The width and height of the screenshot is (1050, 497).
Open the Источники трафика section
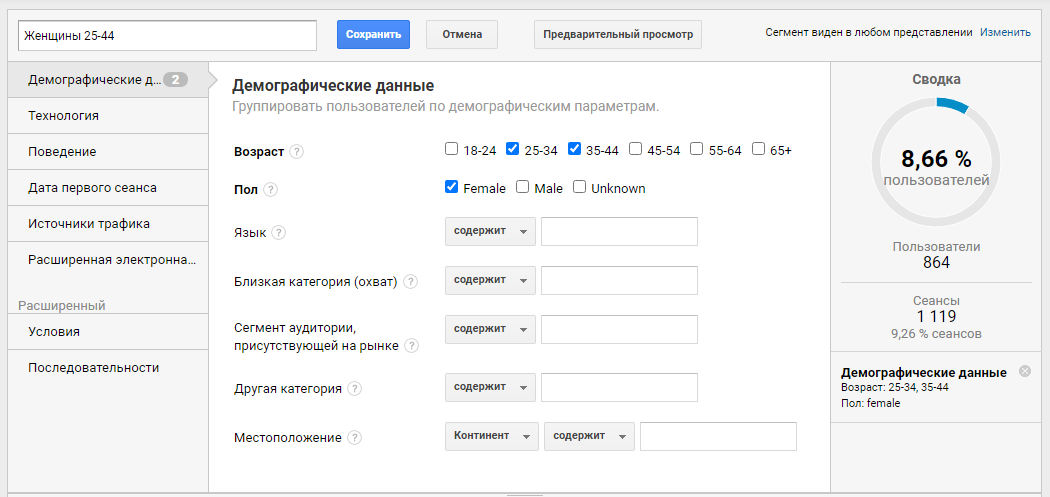[108, 224]
